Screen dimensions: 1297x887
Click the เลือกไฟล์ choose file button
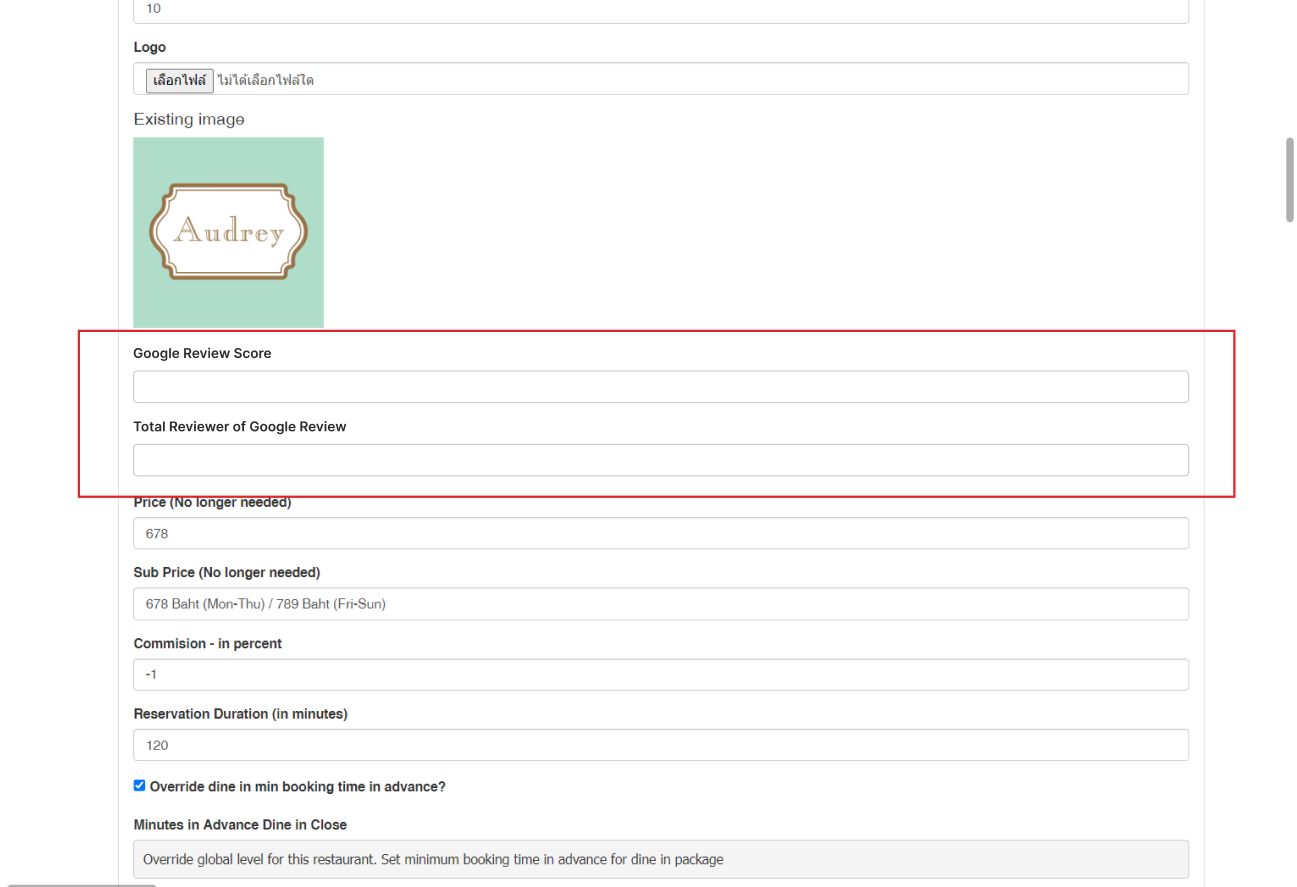[x=179, y=80]
